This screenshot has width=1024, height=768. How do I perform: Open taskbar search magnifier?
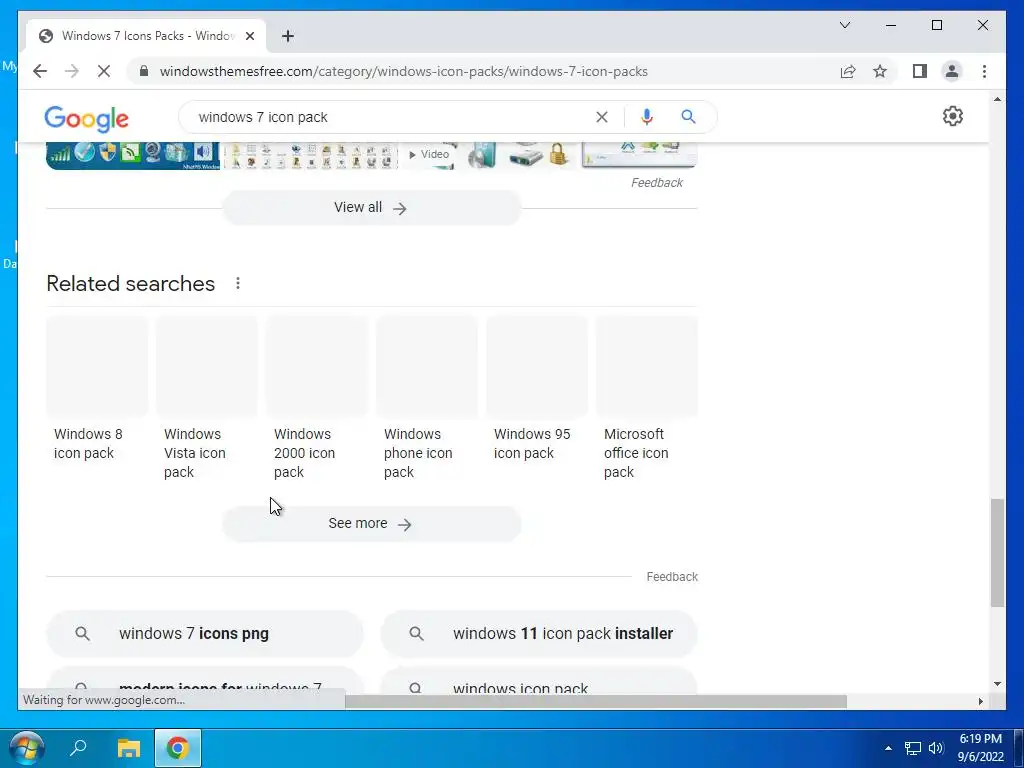coord(78,748)
